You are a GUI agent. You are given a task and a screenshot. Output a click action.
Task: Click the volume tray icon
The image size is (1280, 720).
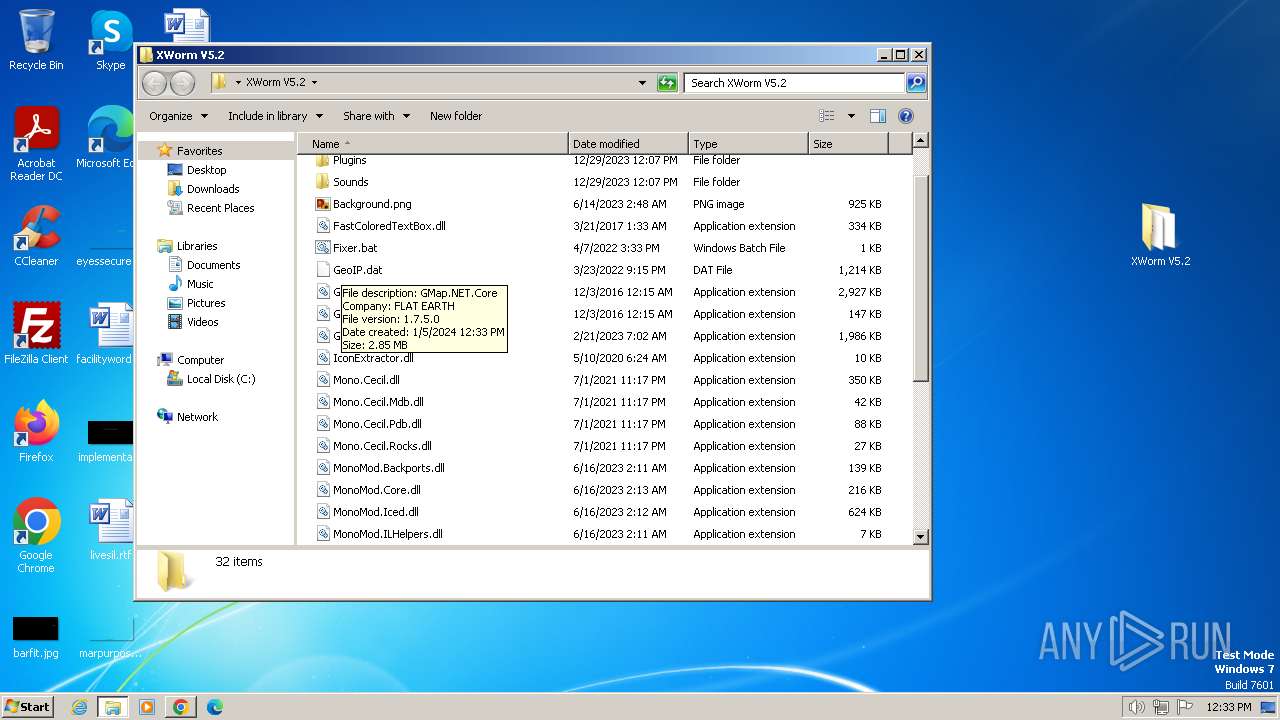coord(1136,707)
